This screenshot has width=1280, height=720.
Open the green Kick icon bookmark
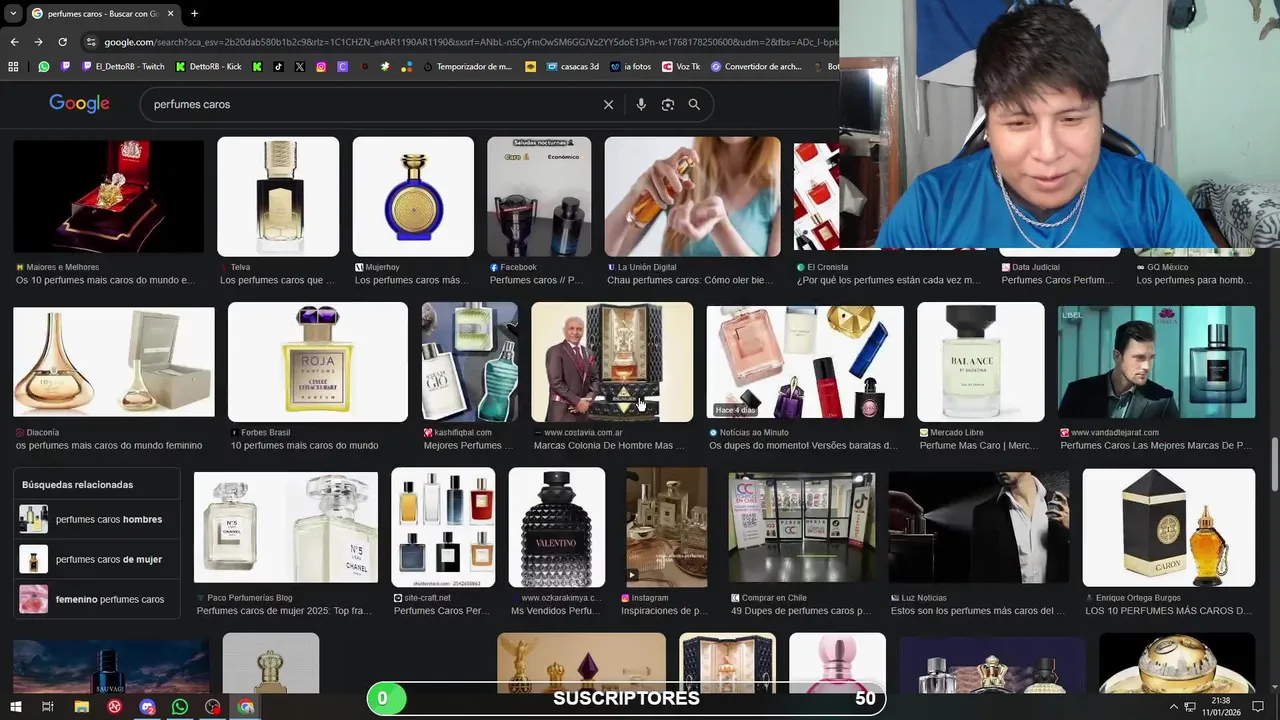[x=257, y=67]
